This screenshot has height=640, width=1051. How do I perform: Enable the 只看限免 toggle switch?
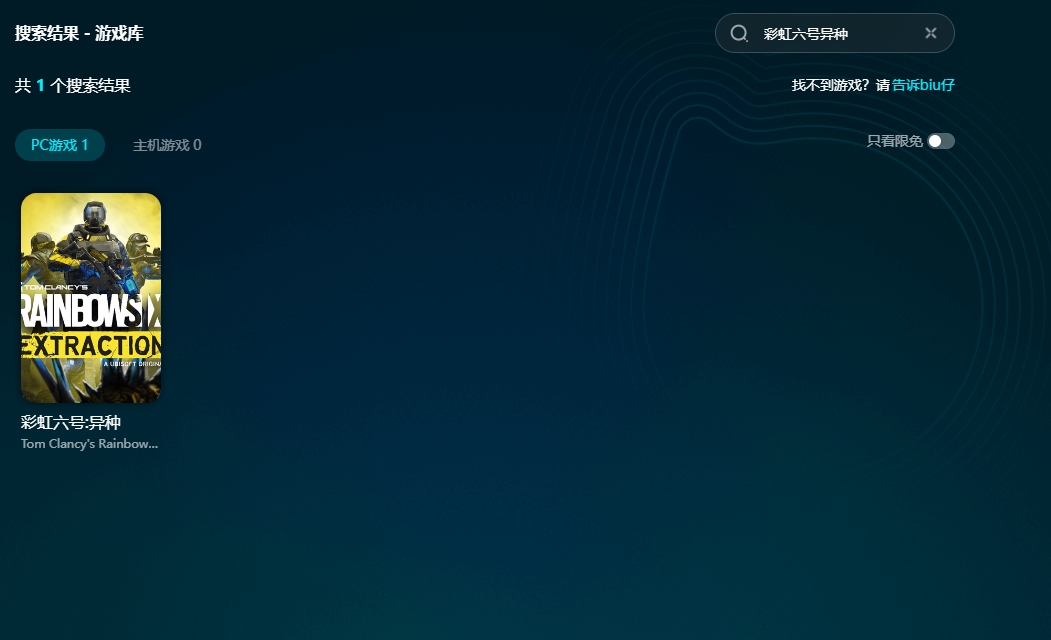[x=940, y=141]
